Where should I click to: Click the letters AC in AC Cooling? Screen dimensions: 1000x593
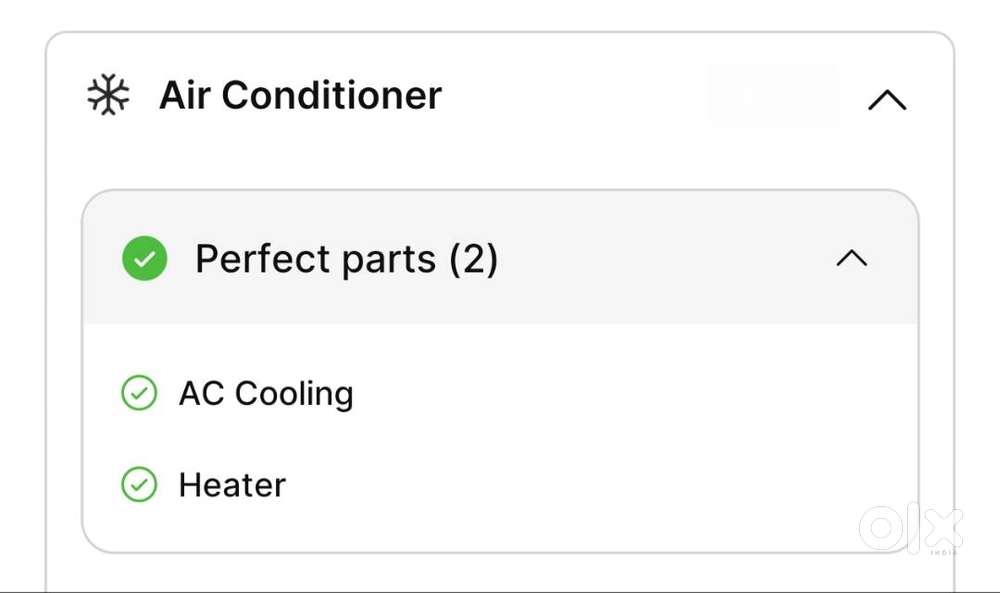tap(201, 394)
